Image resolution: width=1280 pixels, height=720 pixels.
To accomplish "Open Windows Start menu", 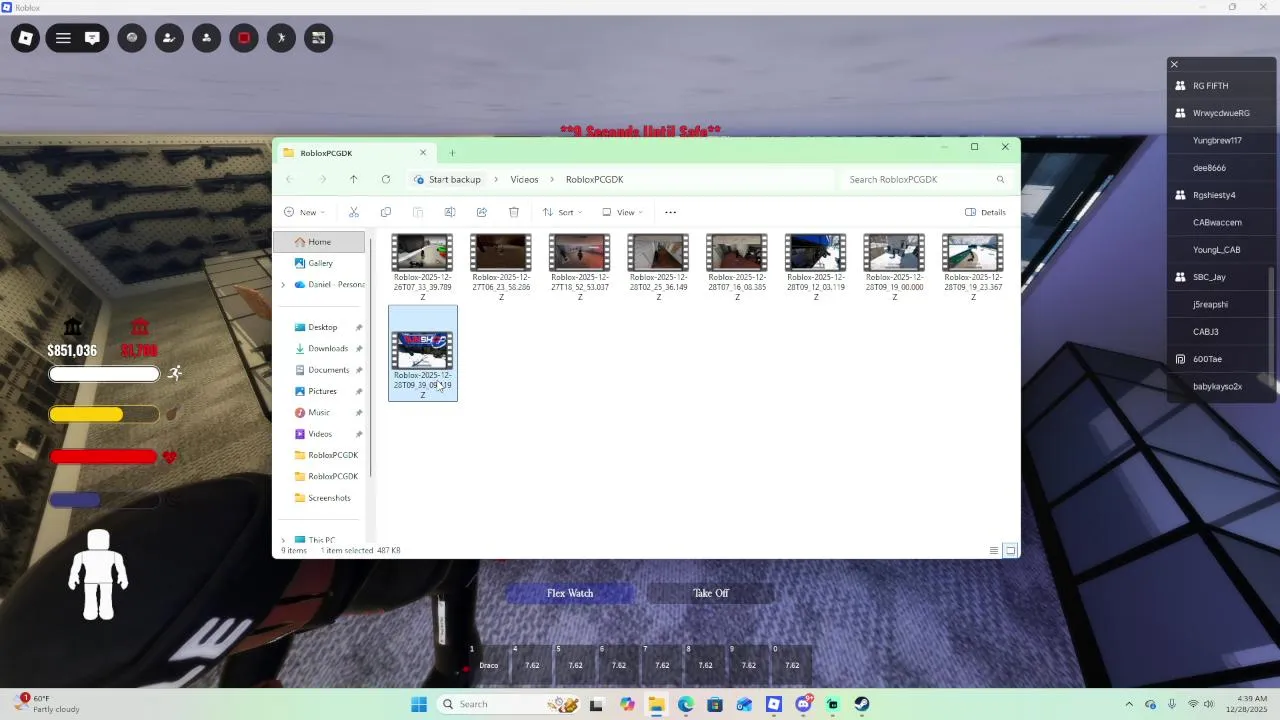I will [419, 704].
